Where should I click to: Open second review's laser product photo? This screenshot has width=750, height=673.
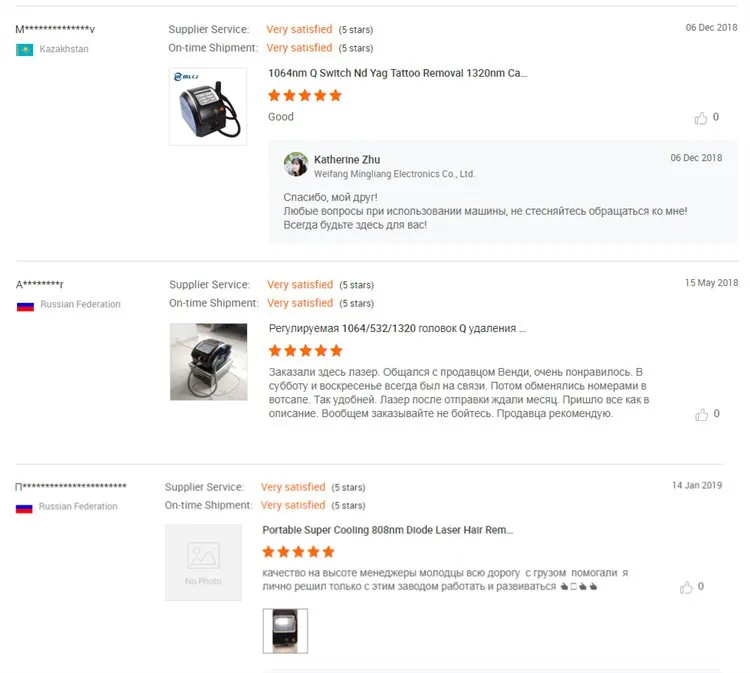[208, 362]
